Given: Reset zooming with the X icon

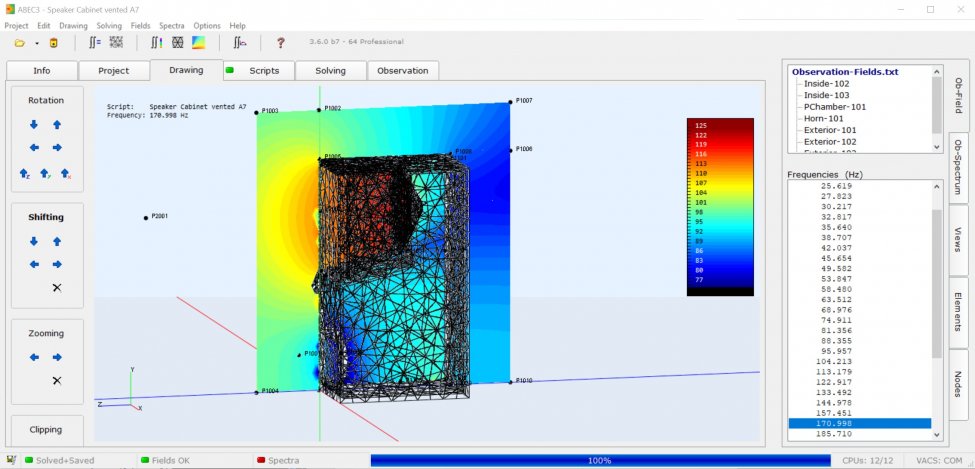Looking at the screenshot, I should pyautogui.click(x=57, y=381).
